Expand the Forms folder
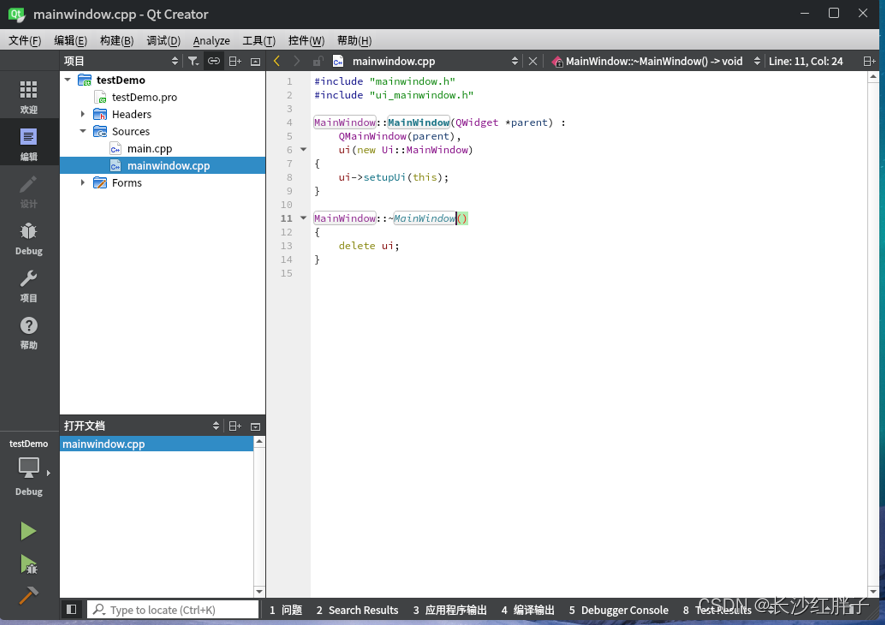Screen dimensions: 885x625 tap(83, 182)
